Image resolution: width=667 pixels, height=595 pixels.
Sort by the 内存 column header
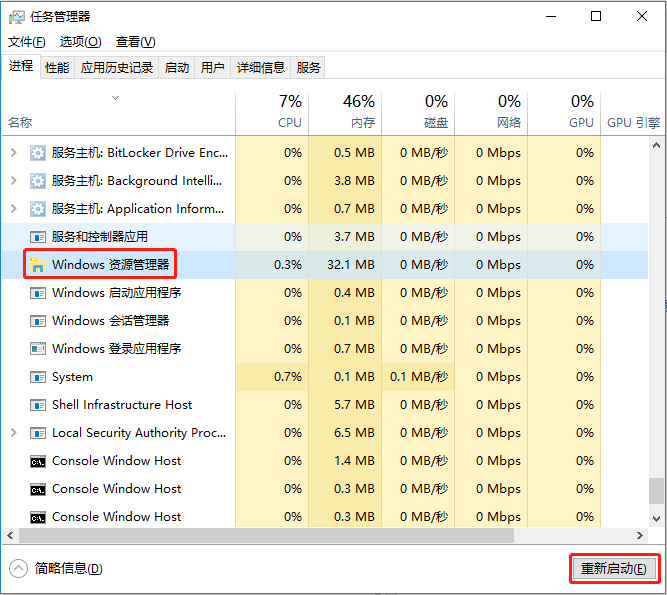(345, 113)
